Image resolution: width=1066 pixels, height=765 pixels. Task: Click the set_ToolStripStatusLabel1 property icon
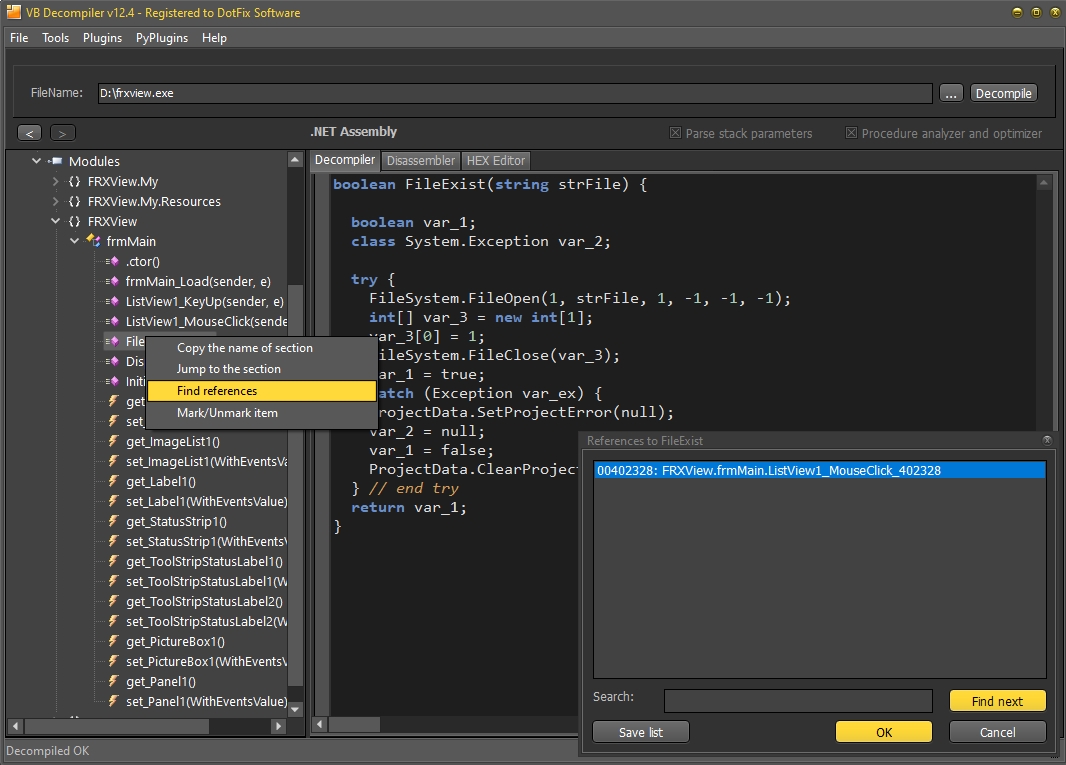click(114, 581)
